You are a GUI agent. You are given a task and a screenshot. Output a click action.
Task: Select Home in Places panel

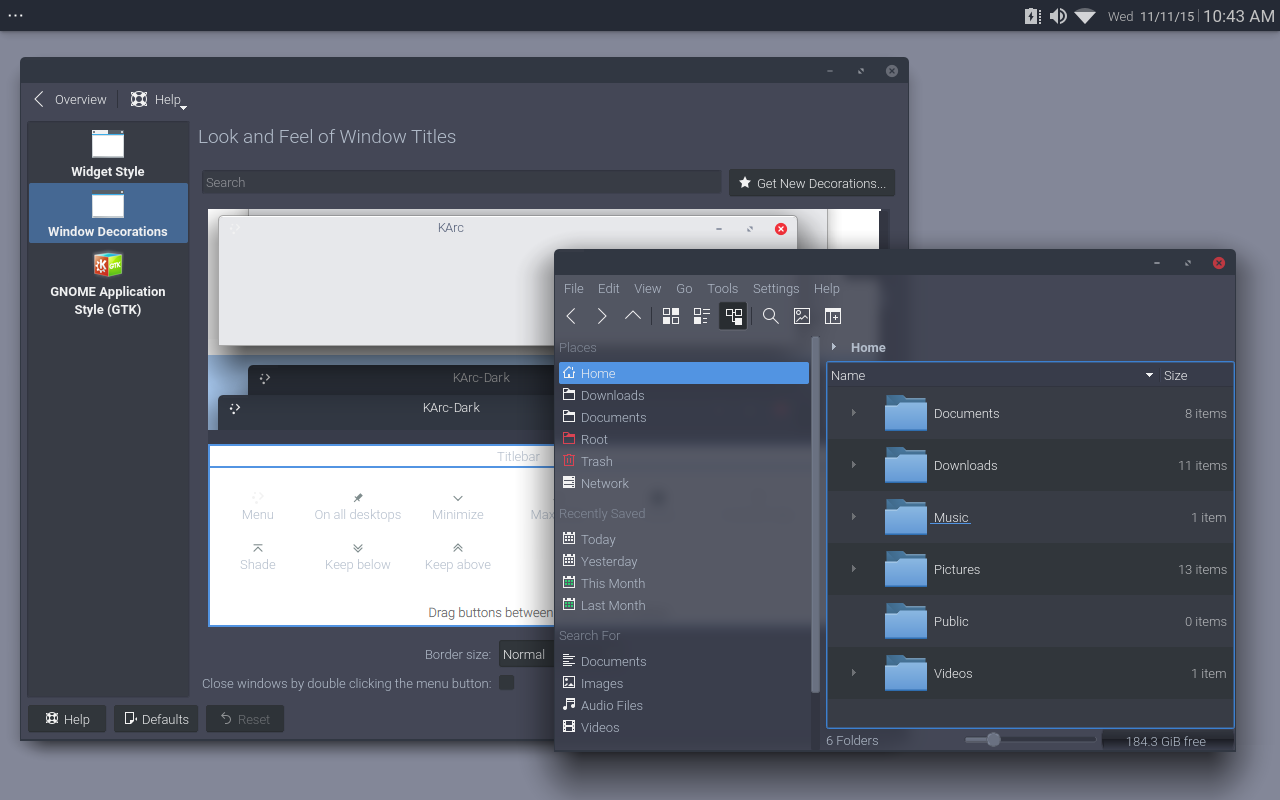click(684, 373)
